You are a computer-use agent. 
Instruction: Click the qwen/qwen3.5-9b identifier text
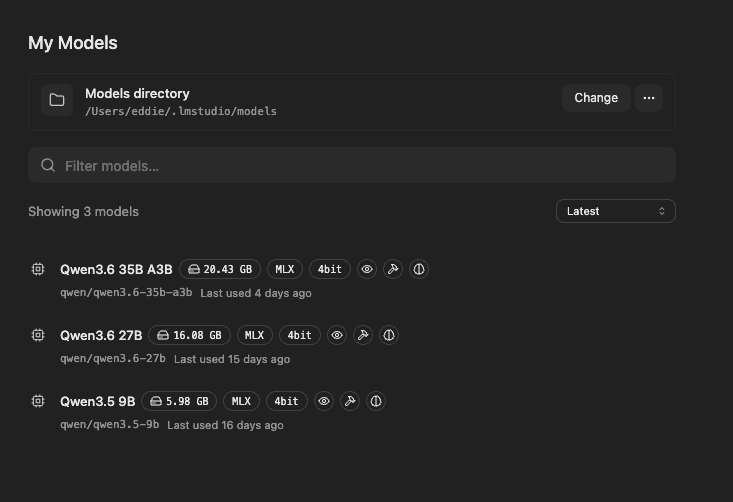pyautogui.click(x=109, y=424)
